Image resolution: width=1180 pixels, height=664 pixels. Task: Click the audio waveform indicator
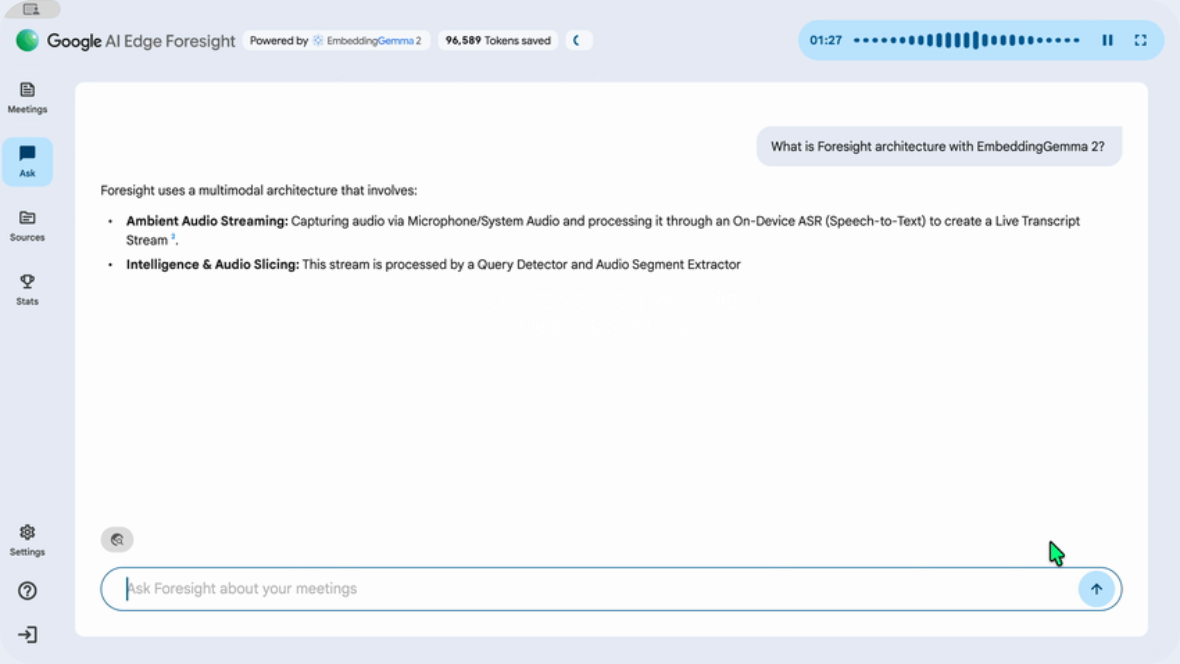pos(967,41)
